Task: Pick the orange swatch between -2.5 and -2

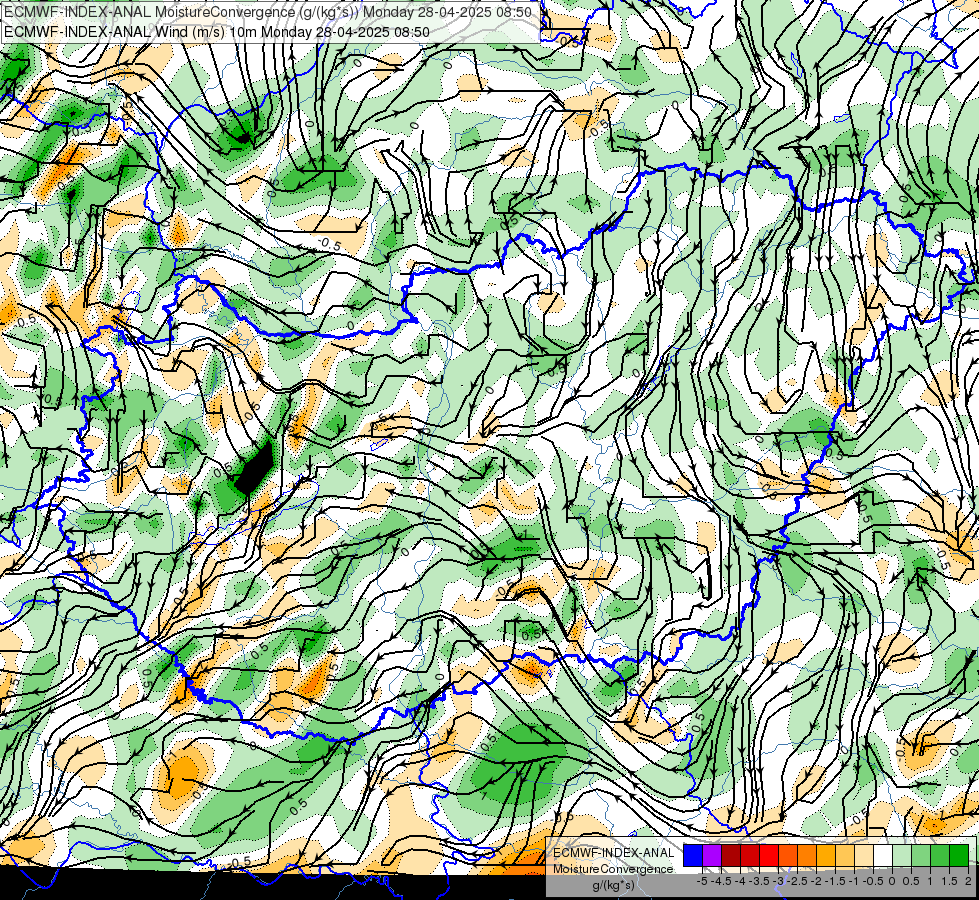Action: [807, 856]
